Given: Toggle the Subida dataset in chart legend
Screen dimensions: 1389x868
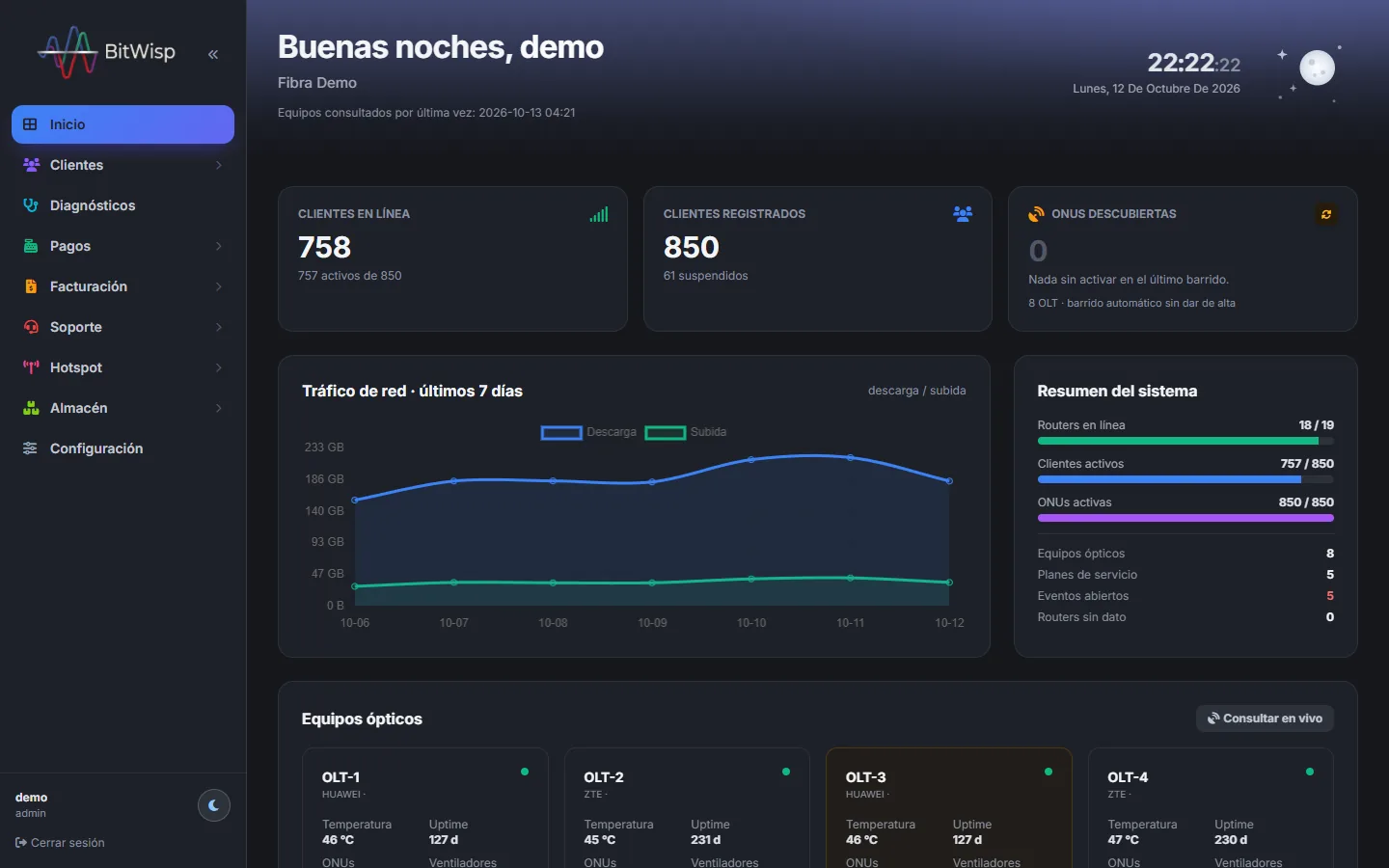Looking at the screenshot, I should click(686, 432).
